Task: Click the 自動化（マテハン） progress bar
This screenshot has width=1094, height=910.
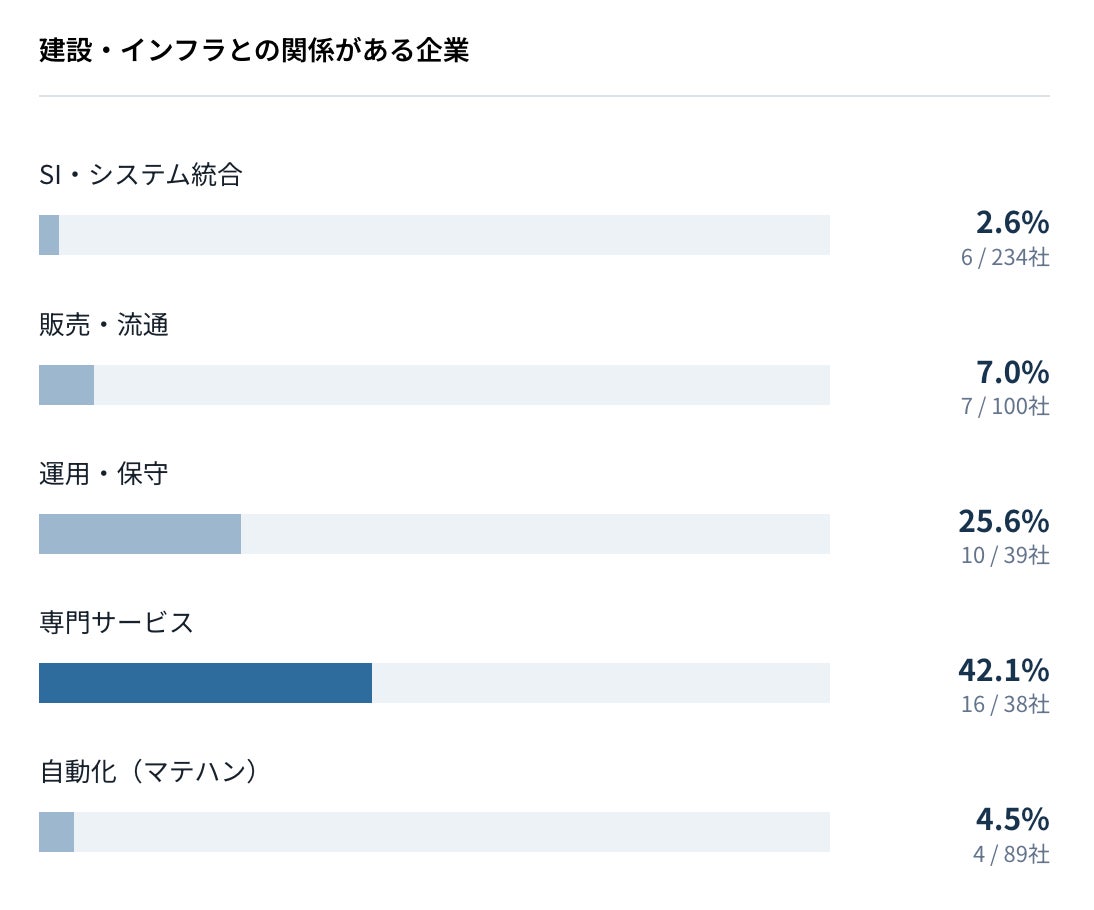Action: pyautogui.click(x=434, y=832)
